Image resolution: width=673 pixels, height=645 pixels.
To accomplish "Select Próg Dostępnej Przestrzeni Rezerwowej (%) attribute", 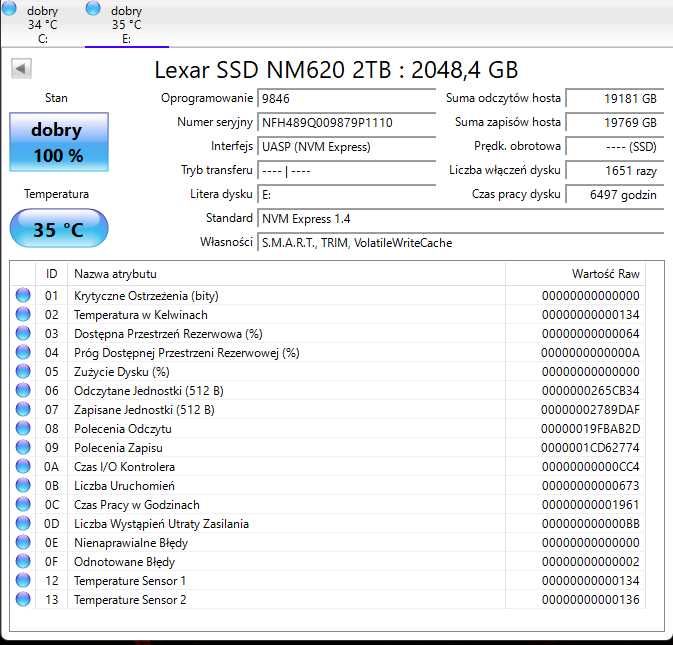I will point(187,353).
